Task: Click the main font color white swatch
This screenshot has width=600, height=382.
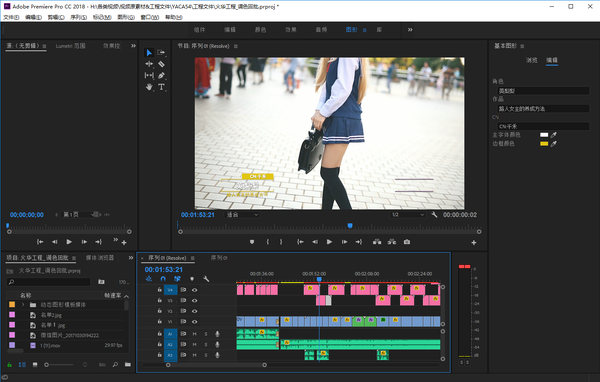Action: point(544,135)
